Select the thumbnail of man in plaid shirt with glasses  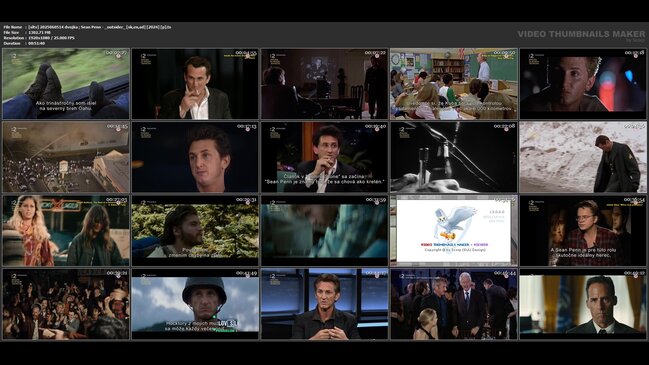pyautogui.click(x=583, y=231)
